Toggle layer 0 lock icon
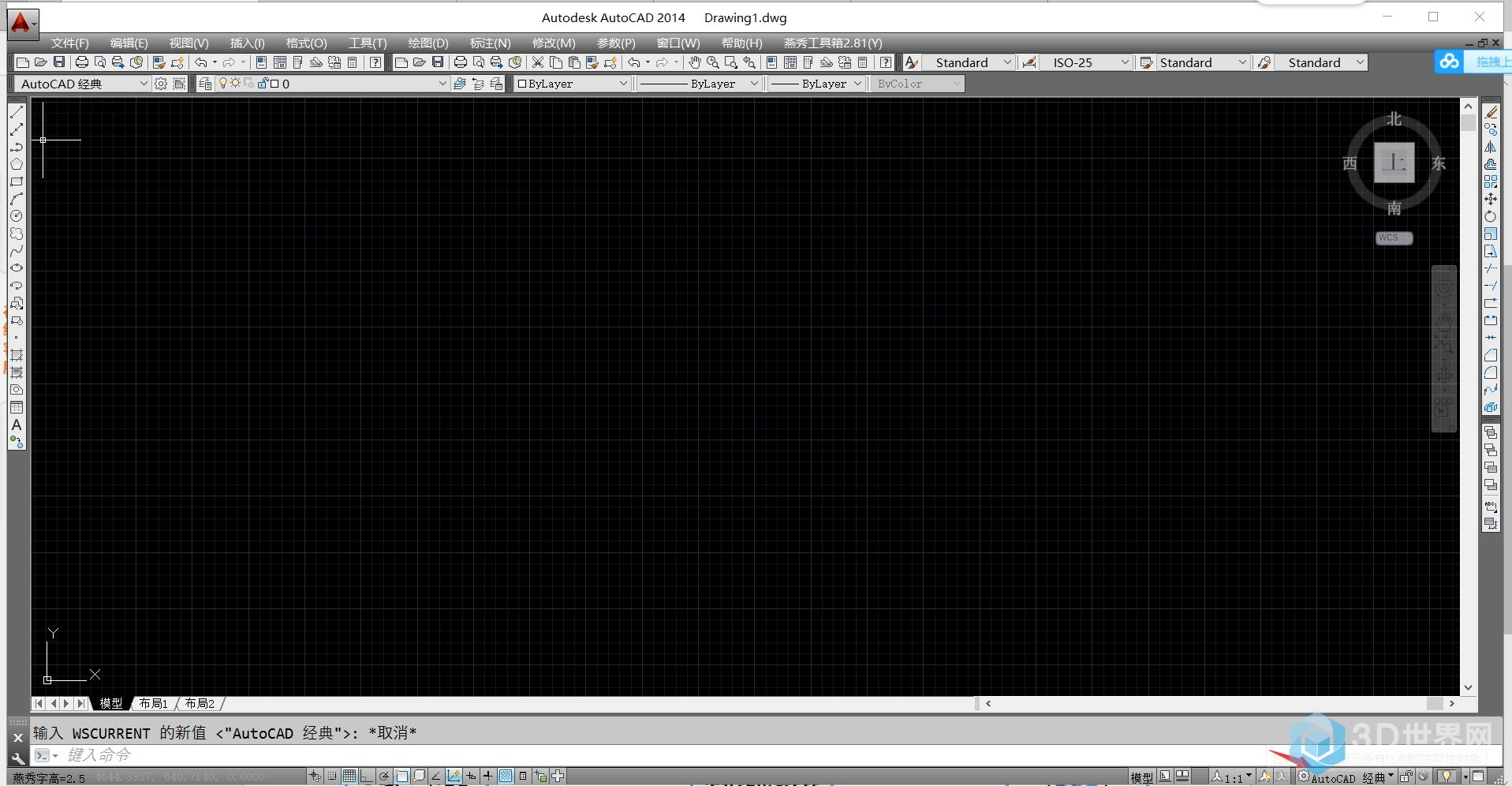 click(x=263, y=83)
